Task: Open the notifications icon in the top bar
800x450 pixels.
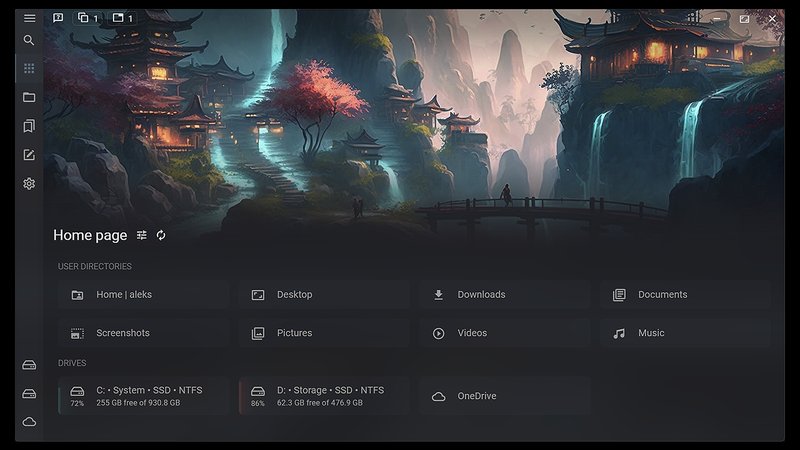Action: click(x=58, y=18)
